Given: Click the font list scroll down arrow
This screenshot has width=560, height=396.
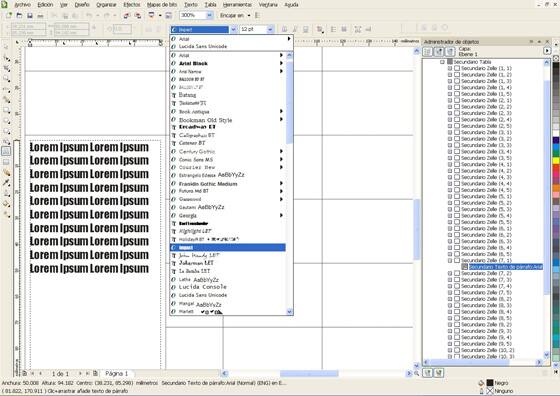Looking at the screenshot, I should click(x=290, y=312).
